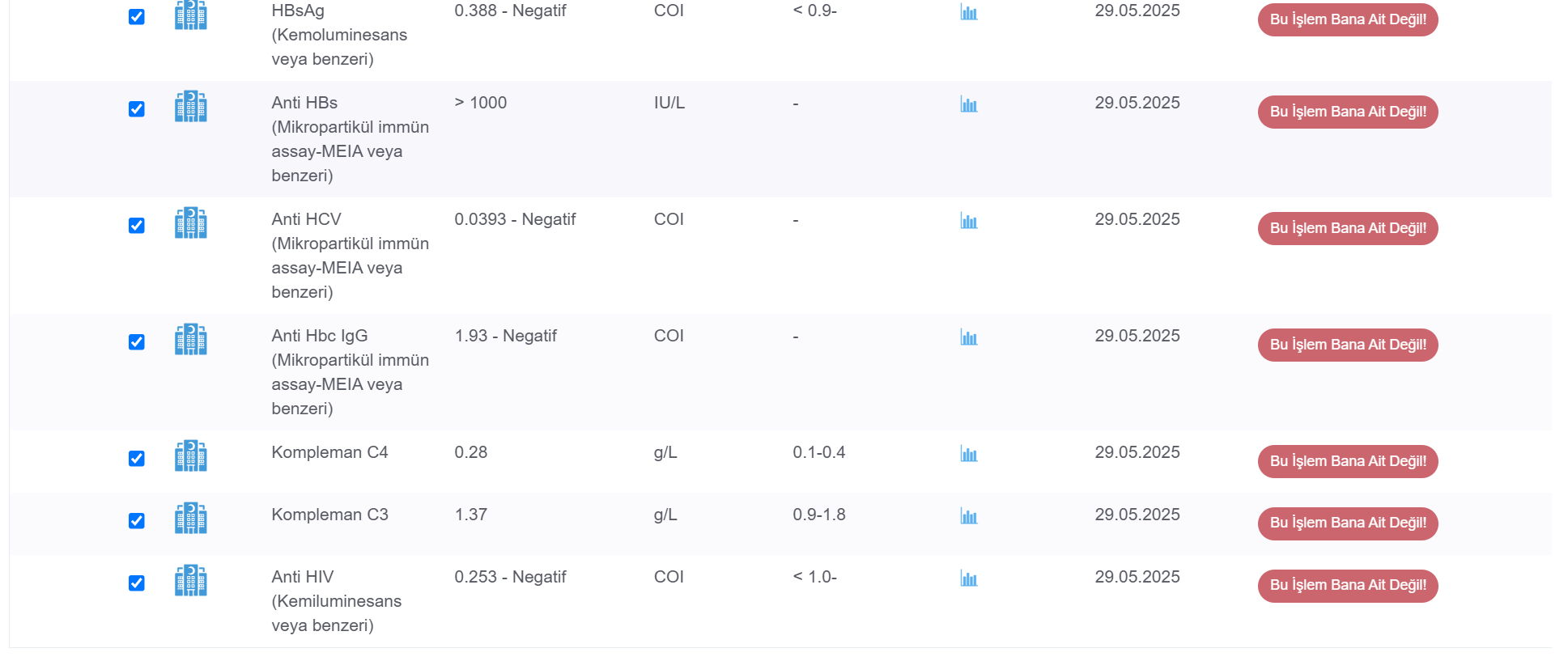The width and height of the screenshot is (1568, 661).
Task: Open graph icon for Anti Hbc IgG
Action: [x=969, y=337]
